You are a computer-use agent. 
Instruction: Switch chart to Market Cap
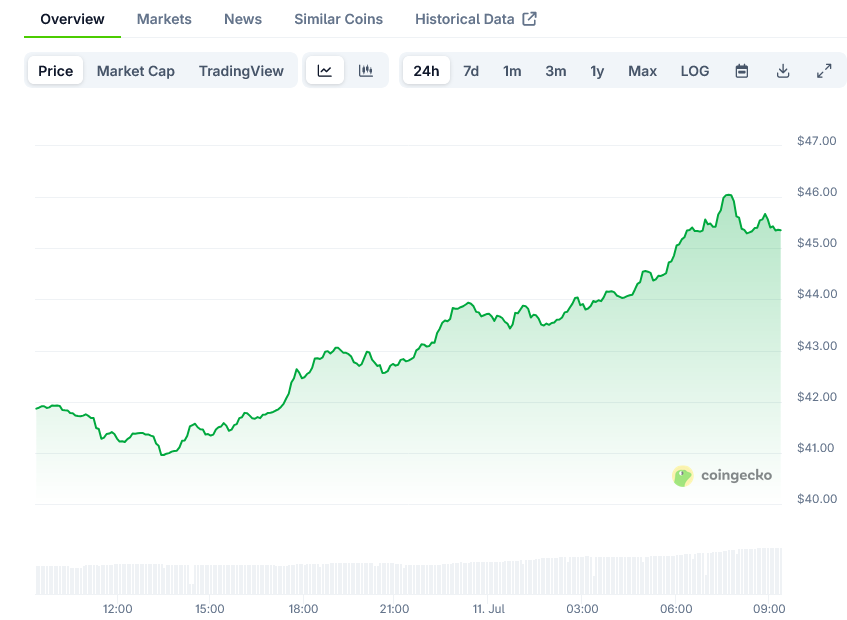pos(136,71)
